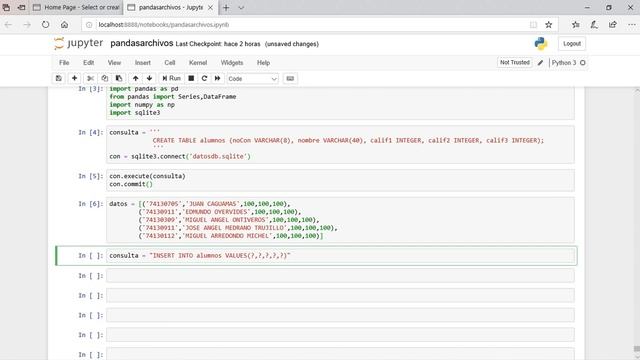This screenshot has height=360, width=640.
Task: Cut selected cells with scissors icon
Action: point(91,78)
